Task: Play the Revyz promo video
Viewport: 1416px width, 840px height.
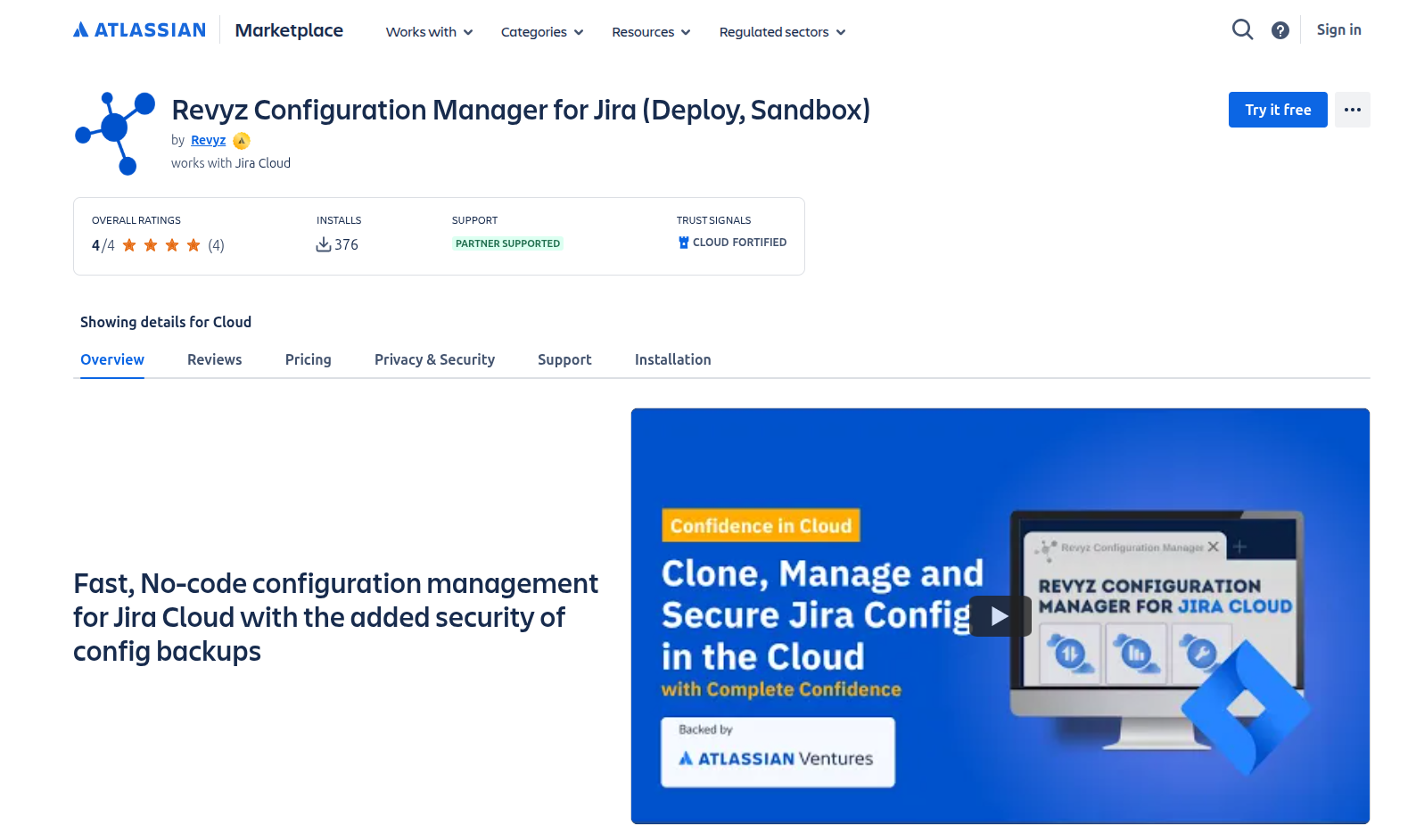Action: 1000,616
